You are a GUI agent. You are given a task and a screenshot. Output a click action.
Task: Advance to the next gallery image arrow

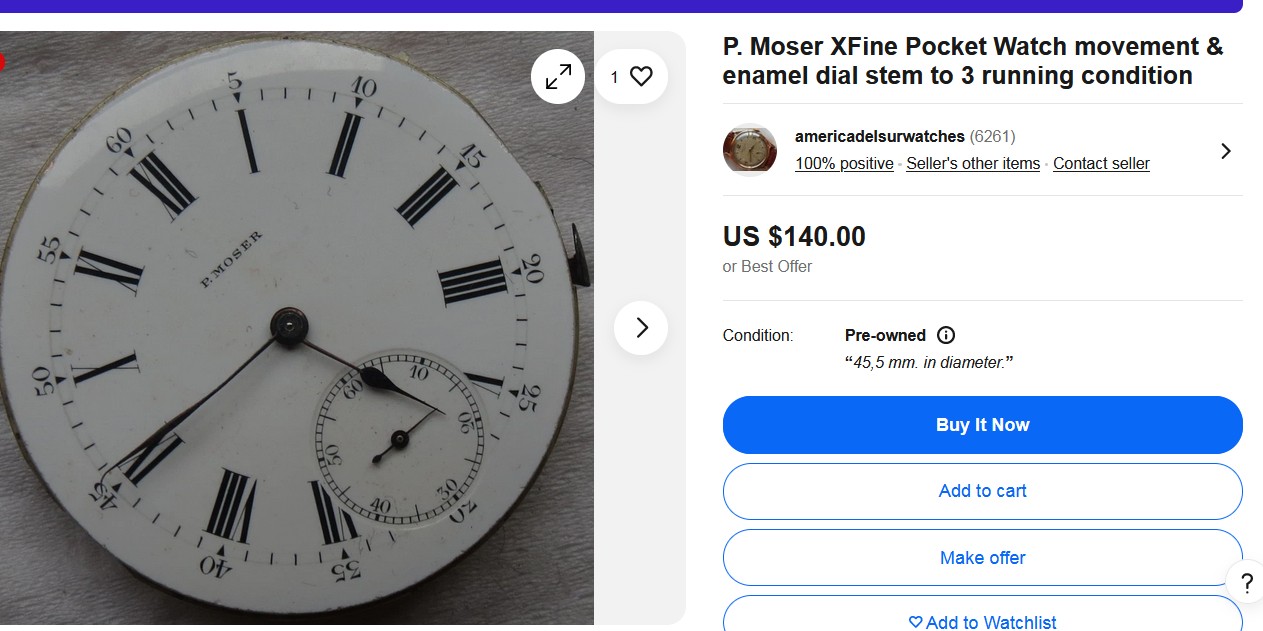[x=641, y=328]
